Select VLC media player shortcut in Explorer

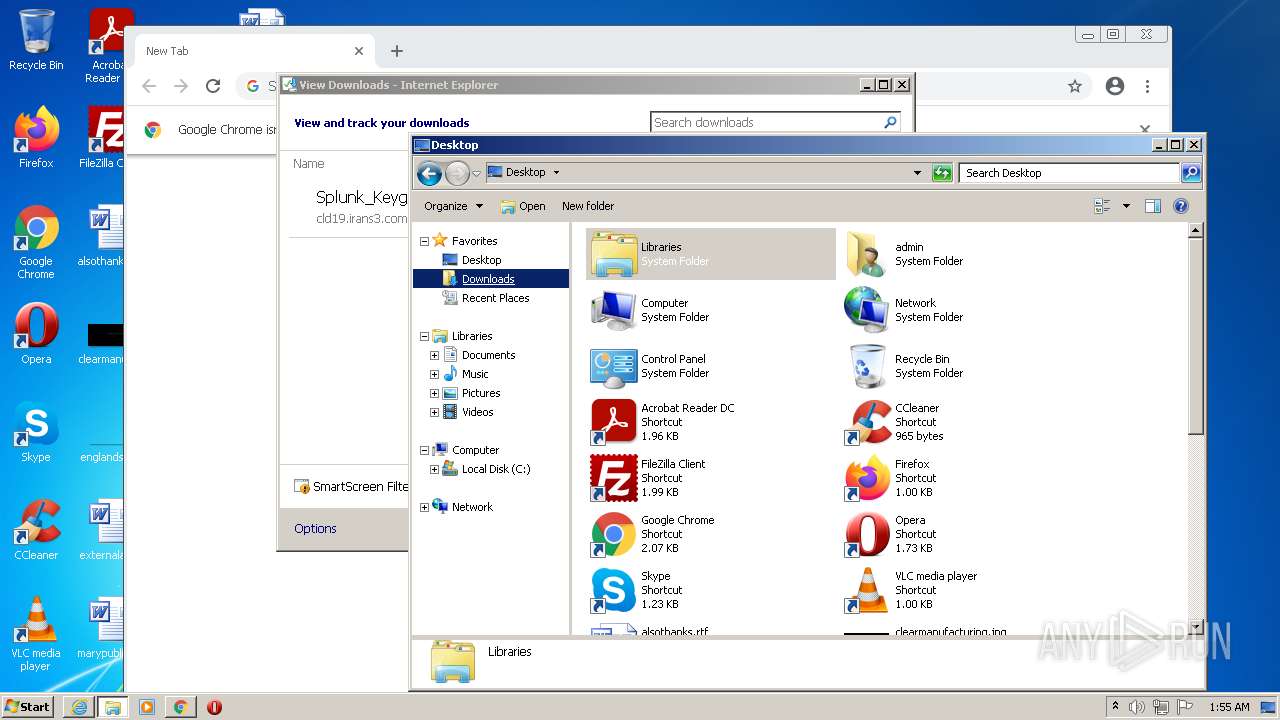[x=866, y=590]
